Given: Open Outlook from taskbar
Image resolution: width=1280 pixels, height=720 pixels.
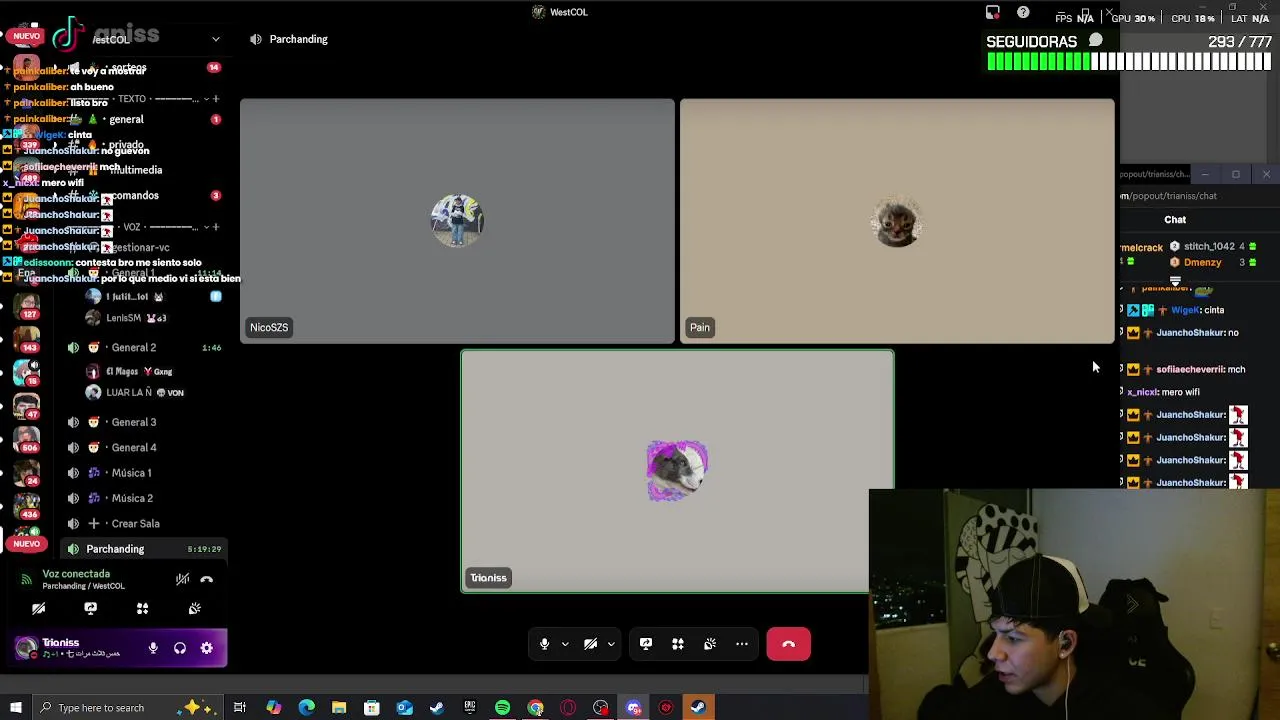Looking at the screenshot, I should point(404,708).
